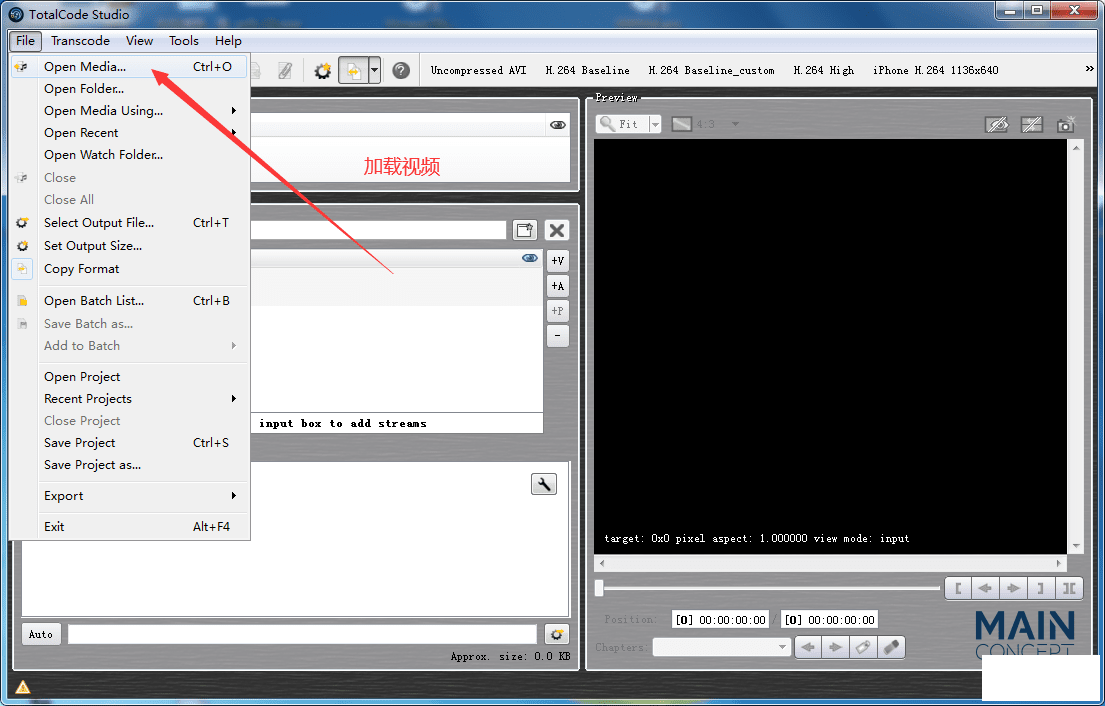Select Save Project in the File menu
Screen dimensions: 1105x706
pos(130,443)
